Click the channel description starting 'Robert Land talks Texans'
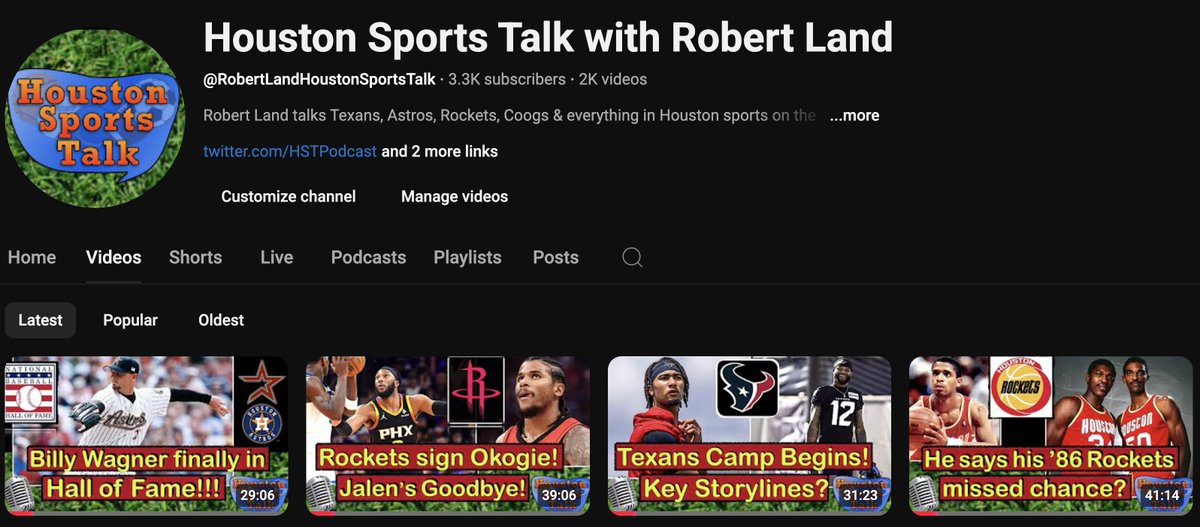The height and width of the screenshot is (527, 1200). coord(510,116)
